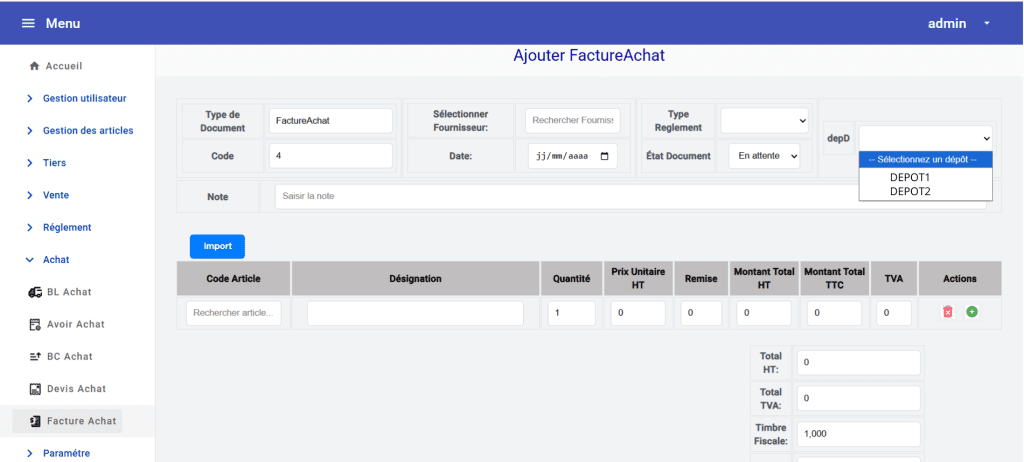Expand the Gestion des articles section
1024x462 pixels.
pyautogui.click(x=87, y=130)
